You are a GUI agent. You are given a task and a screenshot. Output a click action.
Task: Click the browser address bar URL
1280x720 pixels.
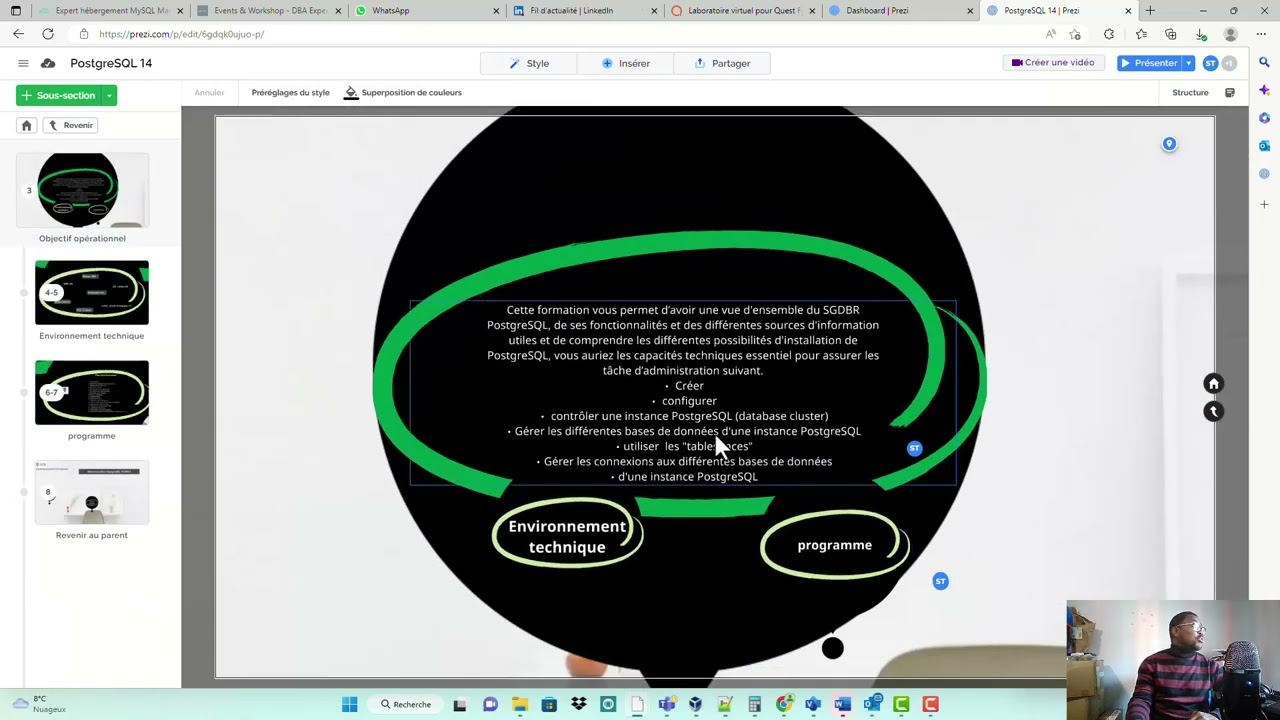pyautogui.click(x=181, y=34)
